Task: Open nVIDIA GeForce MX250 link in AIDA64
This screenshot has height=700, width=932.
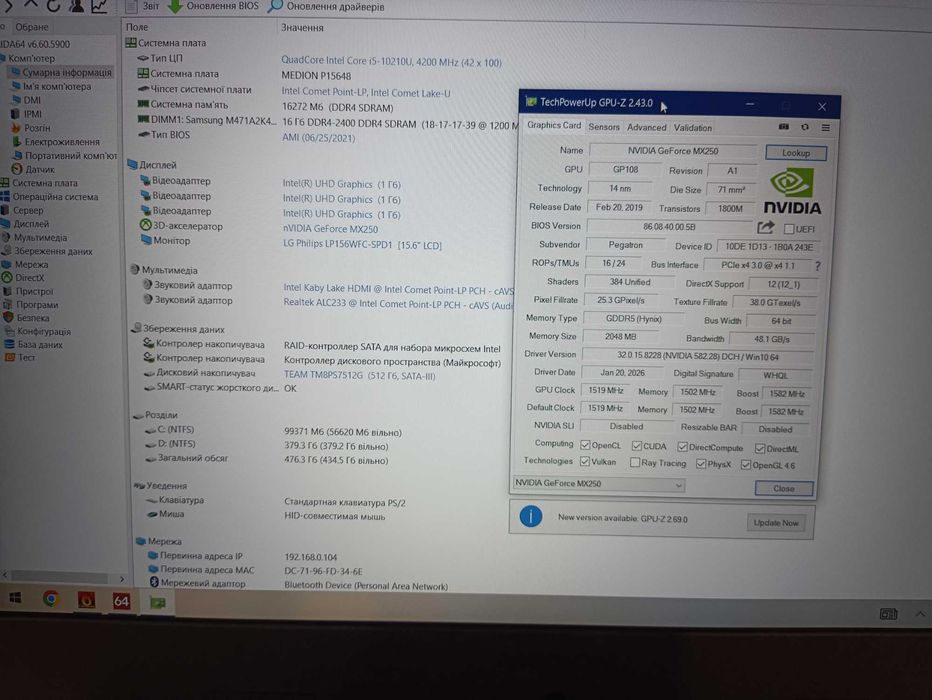Action: pyautogui.click(x=330, y=229)
